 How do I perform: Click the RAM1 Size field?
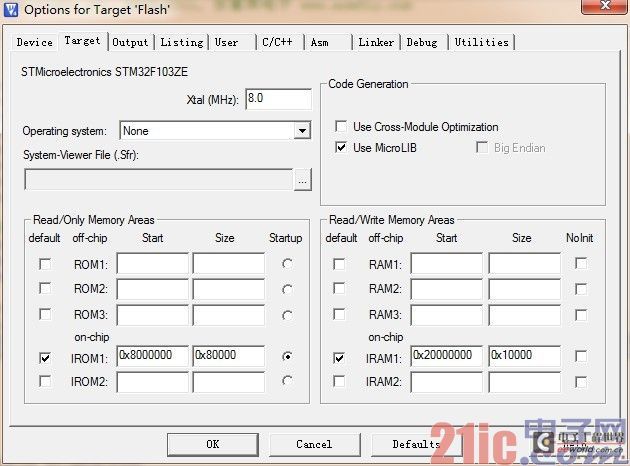pyautogui.click(x=524, y=264)
